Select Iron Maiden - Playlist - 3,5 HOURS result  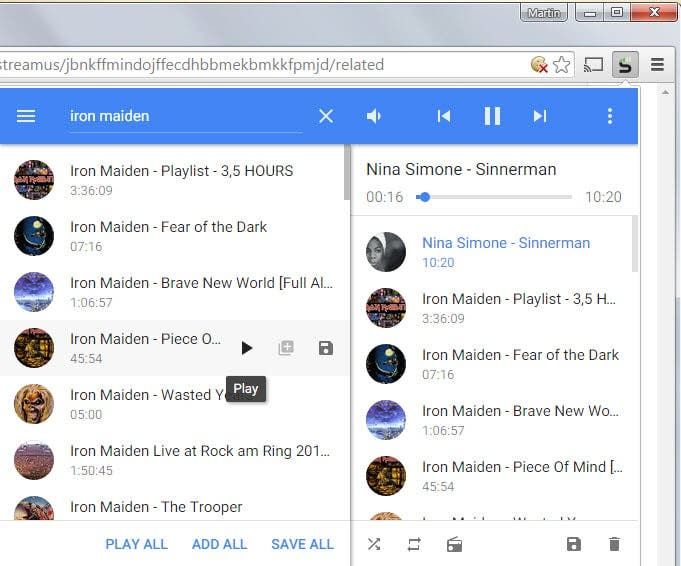pos(174,180)
